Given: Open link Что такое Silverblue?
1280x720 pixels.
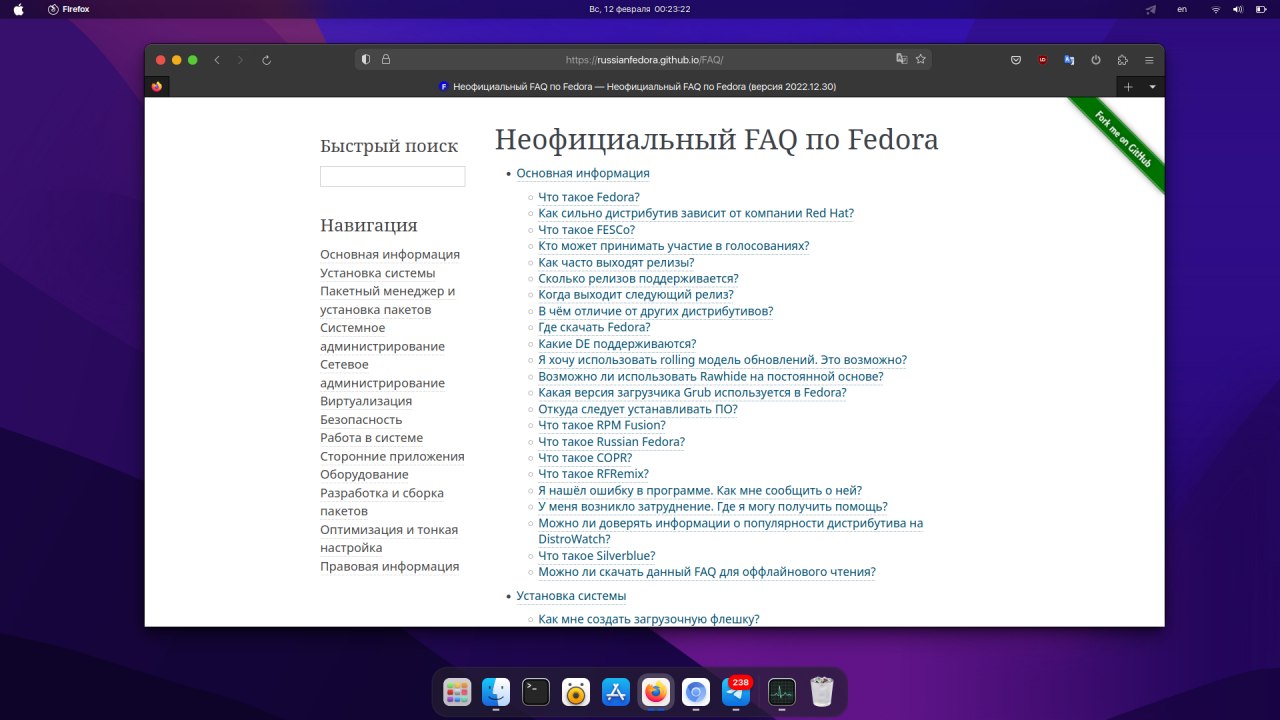Looking at the screenshot, I should [x=597, y=556].
